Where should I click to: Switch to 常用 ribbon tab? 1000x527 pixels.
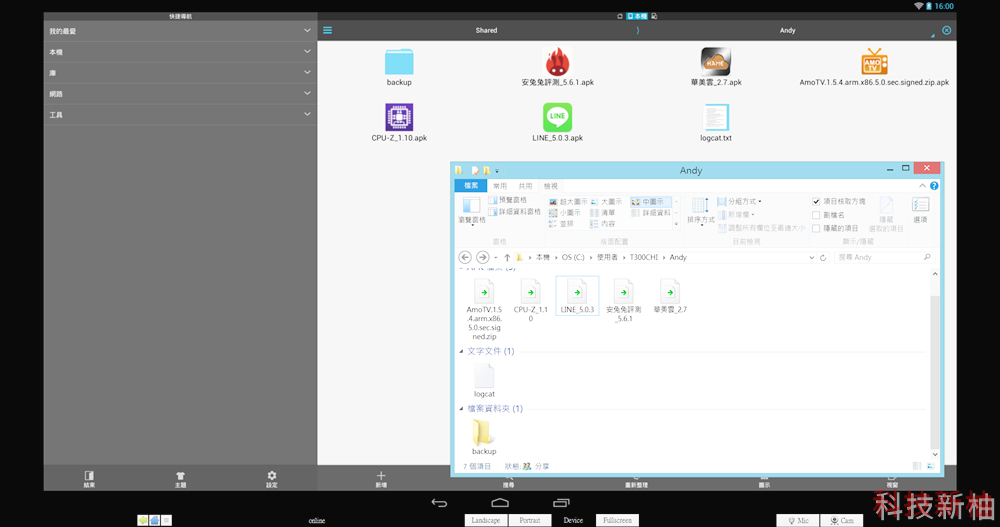pyautogui.click(x=500, y=186)
